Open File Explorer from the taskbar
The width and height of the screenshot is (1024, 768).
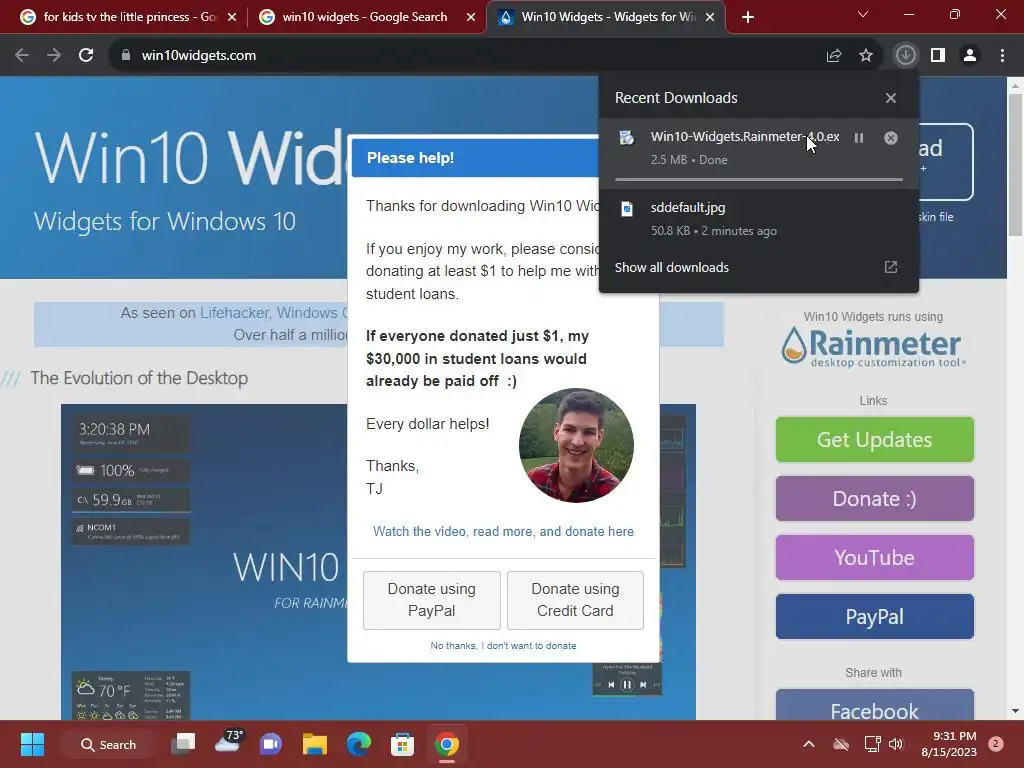click(x=315, y=744)
